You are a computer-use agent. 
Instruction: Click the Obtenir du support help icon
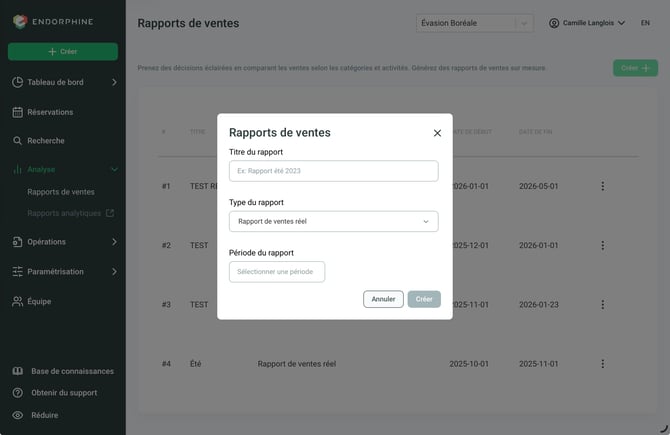coord(18,393)
